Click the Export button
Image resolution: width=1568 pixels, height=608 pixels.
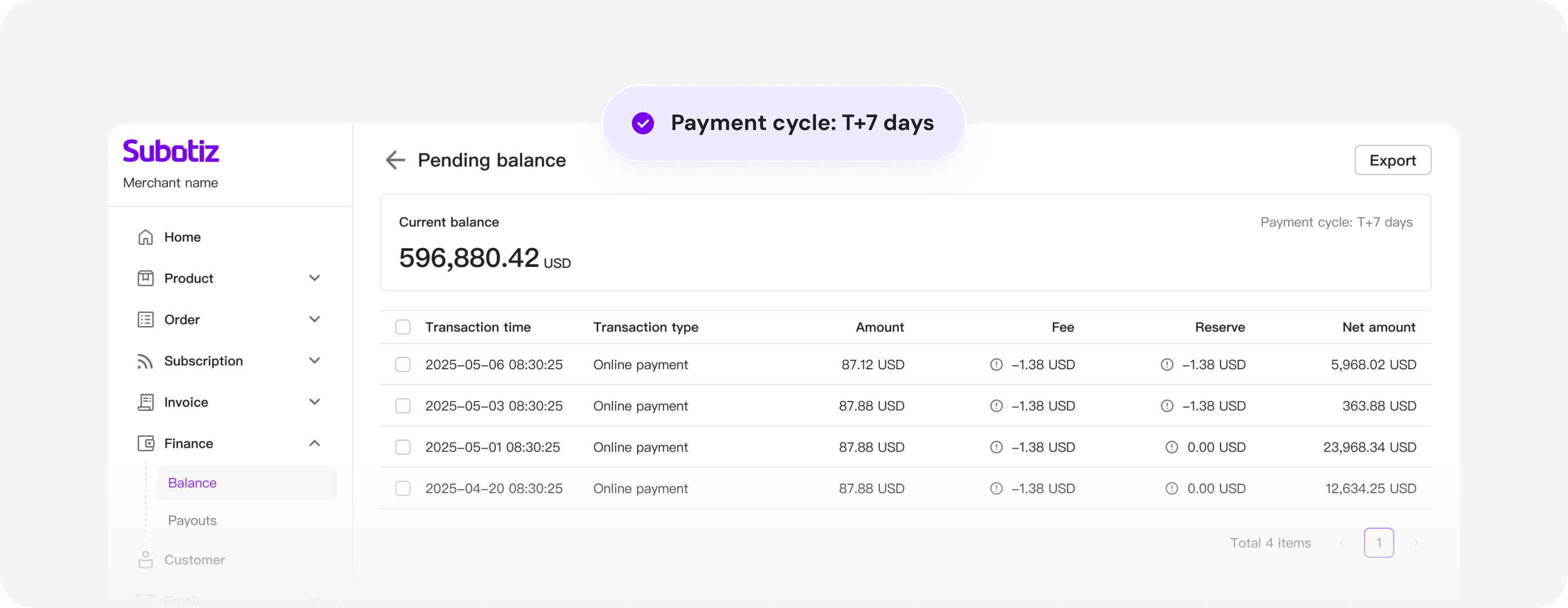[1393, 160]
